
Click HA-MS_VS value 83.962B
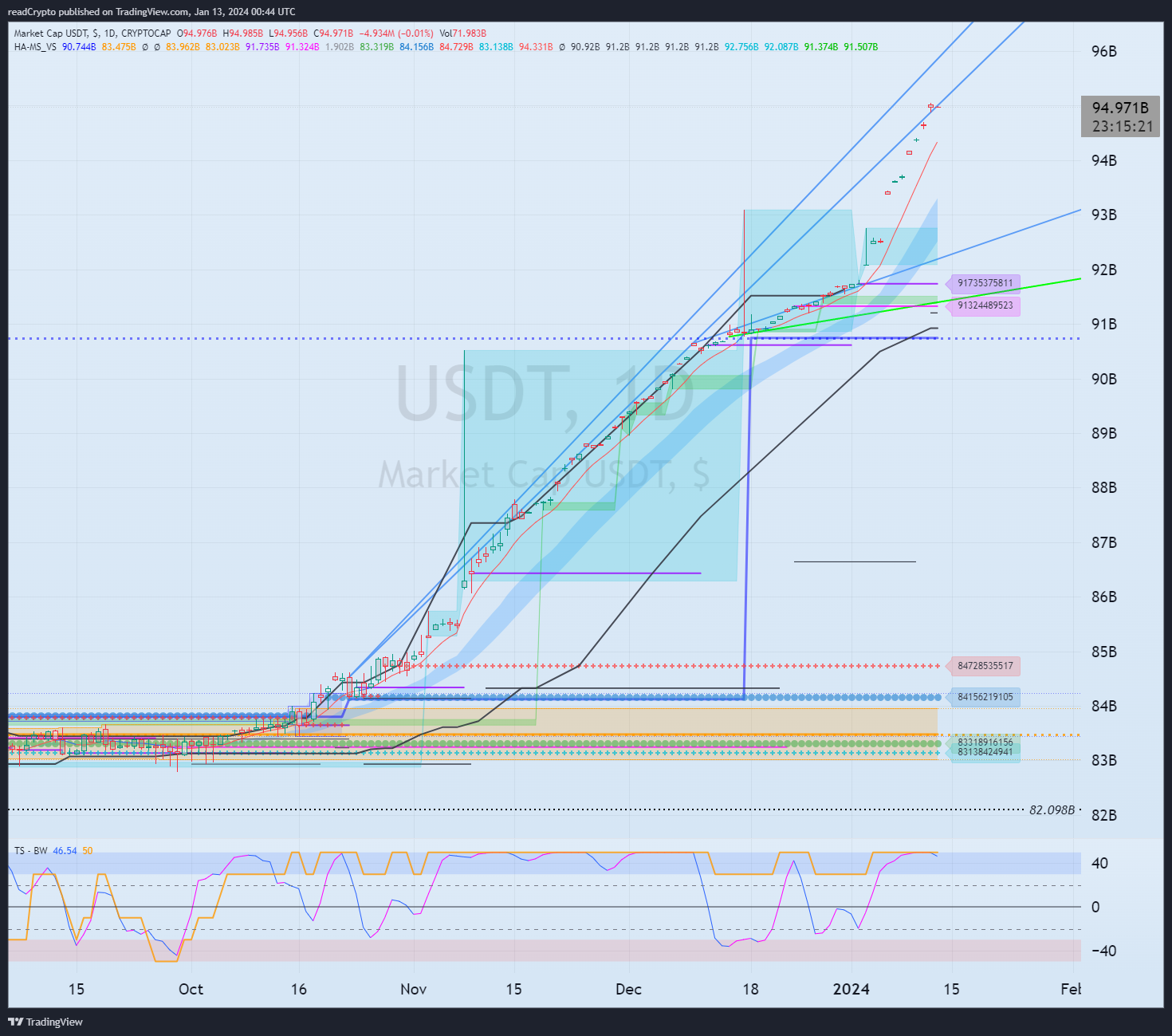pos(183,47)
